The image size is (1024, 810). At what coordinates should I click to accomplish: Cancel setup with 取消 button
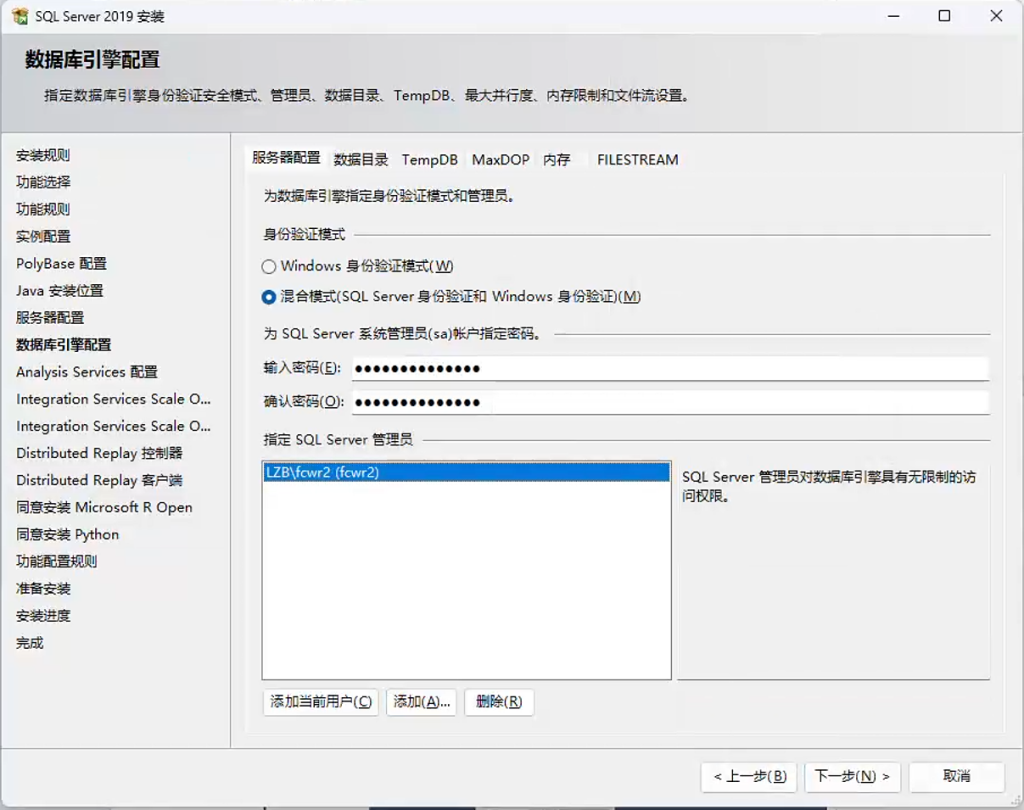pos(957,777)
